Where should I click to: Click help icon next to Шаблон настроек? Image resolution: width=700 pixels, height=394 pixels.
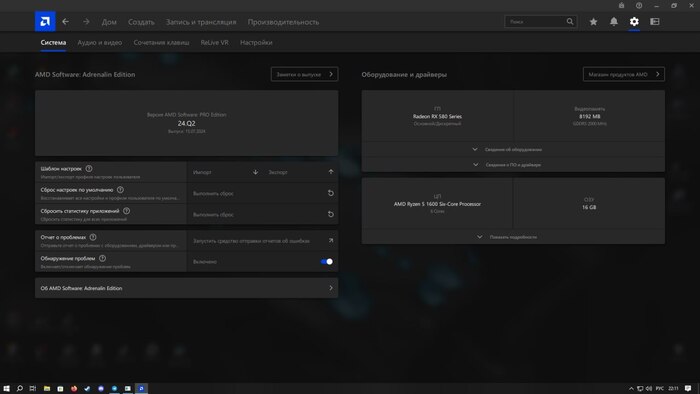point(89,169)
